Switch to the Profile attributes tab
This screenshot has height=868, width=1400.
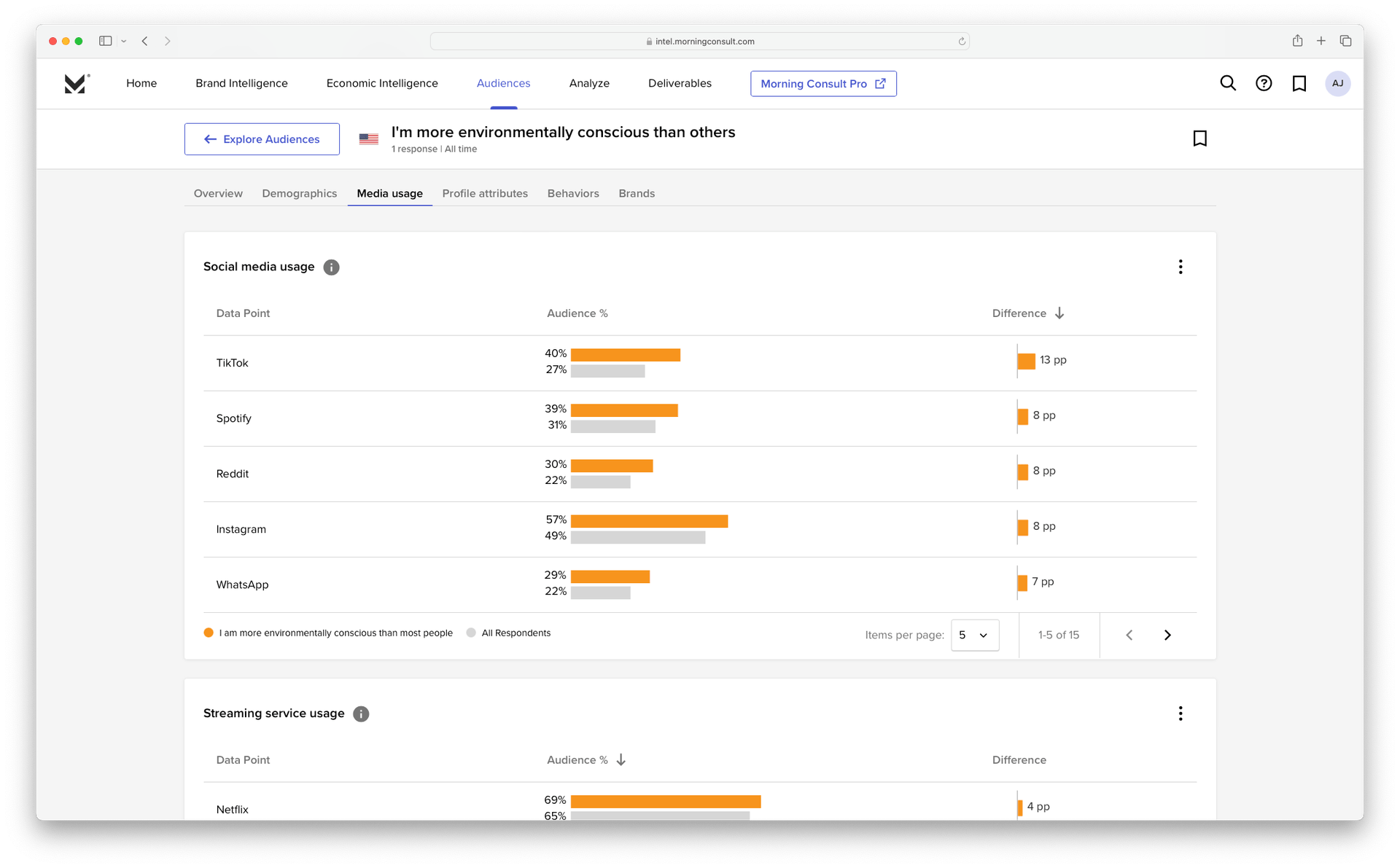pos(485,193)
